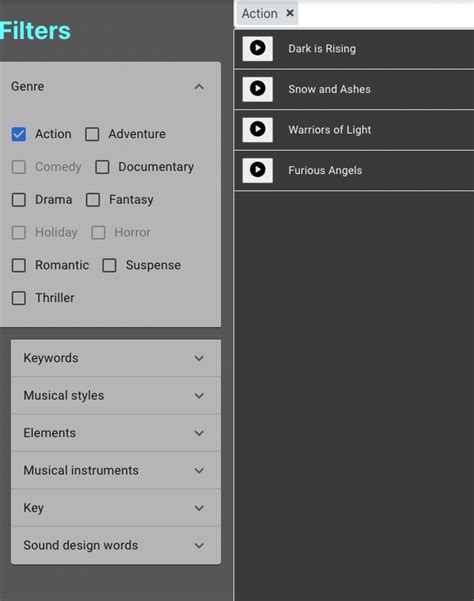This screenshot has width=474, height=601.
Task: Open the Elements filter section
Action: [x=116, y=433]
